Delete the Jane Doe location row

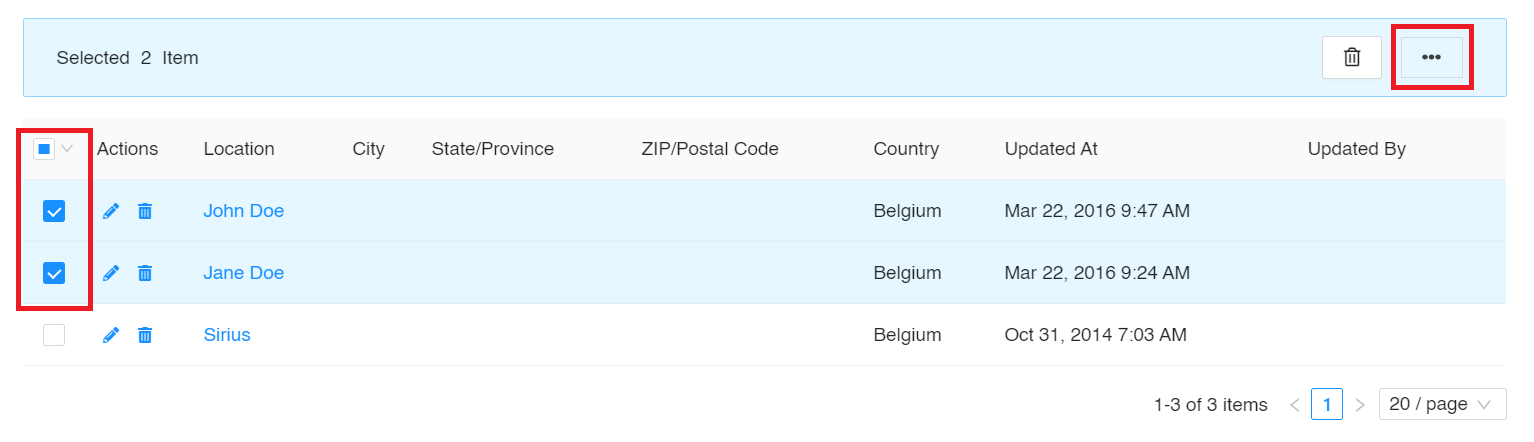[145, 273]
